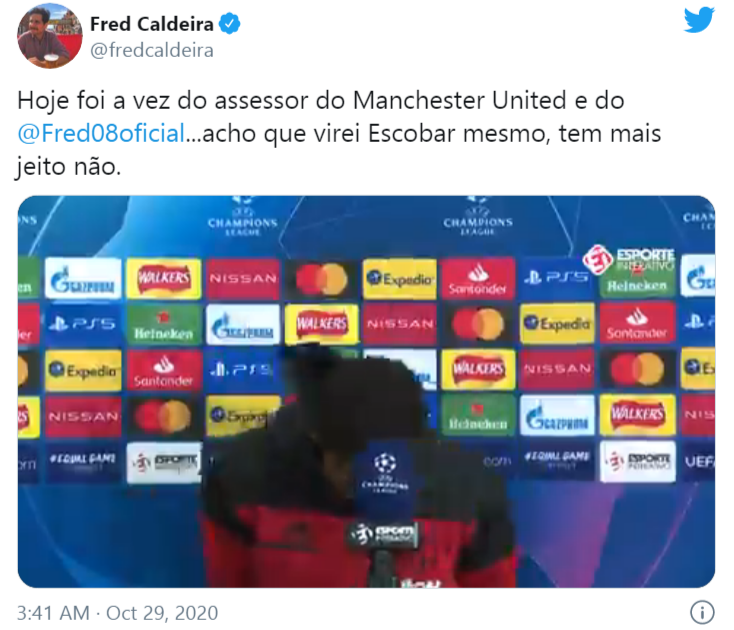Click the Oct 29, 2020 date

point(162,613)
